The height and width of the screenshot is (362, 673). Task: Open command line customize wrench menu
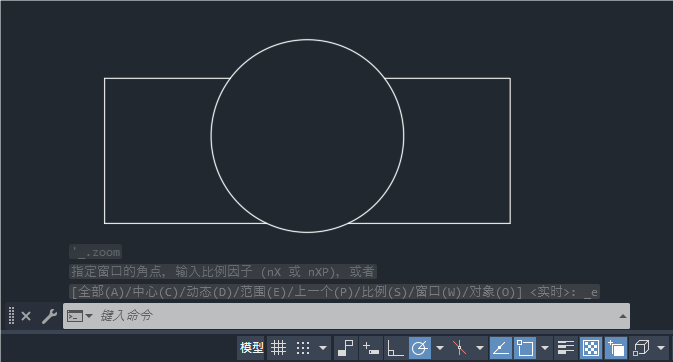[x=49, y=316]
